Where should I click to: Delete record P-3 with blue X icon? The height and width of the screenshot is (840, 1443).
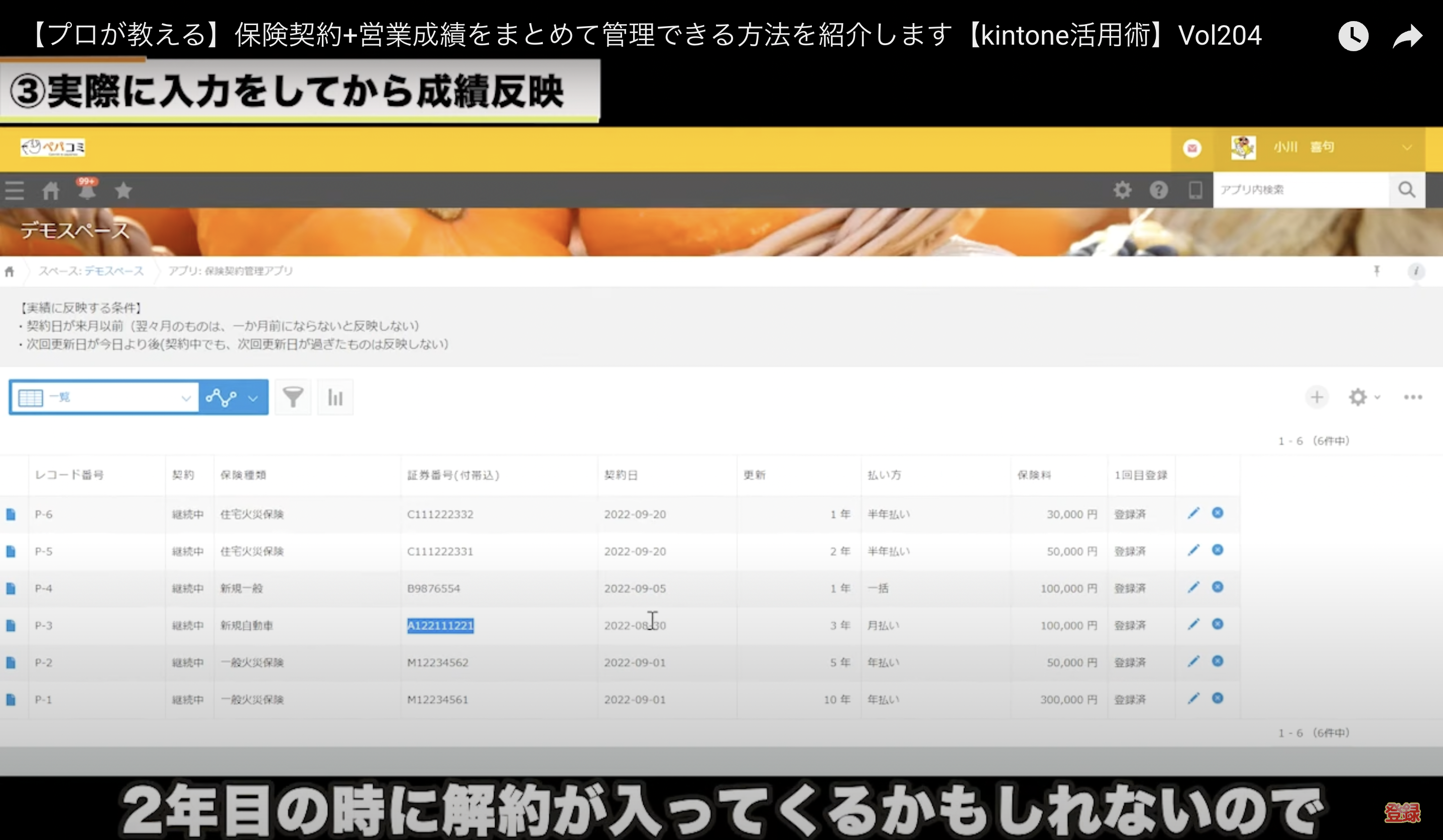1218,624
